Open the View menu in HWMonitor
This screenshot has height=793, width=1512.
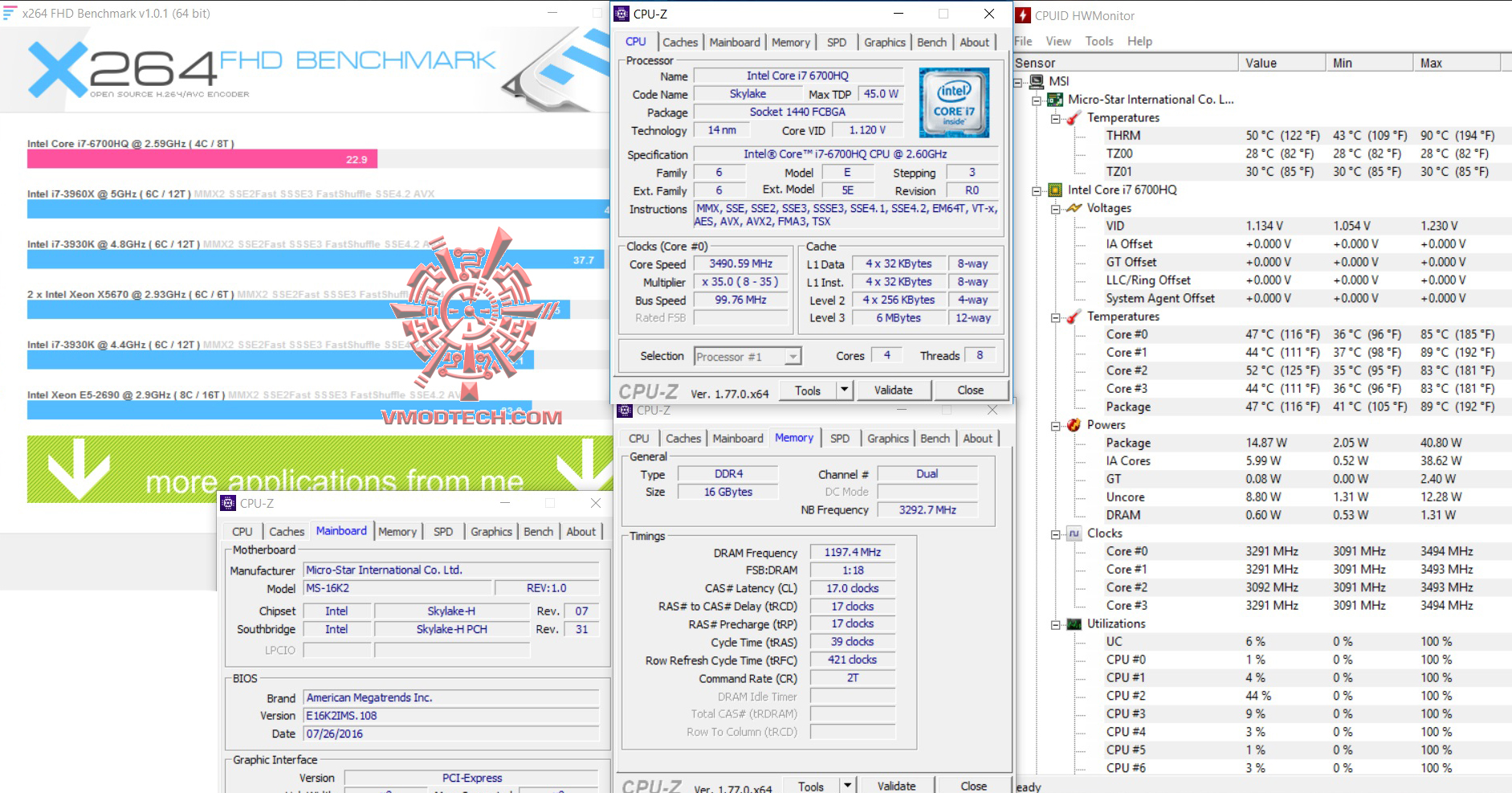pos(1058,41)
